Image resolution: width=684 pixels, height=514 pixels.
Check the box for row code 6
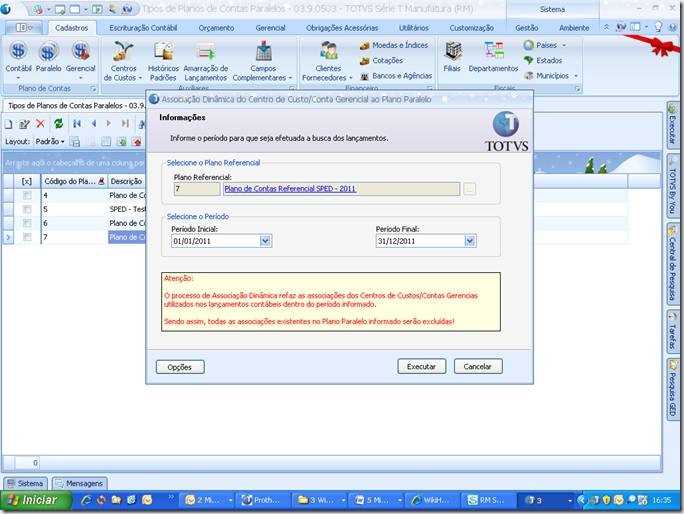point(27,223)
